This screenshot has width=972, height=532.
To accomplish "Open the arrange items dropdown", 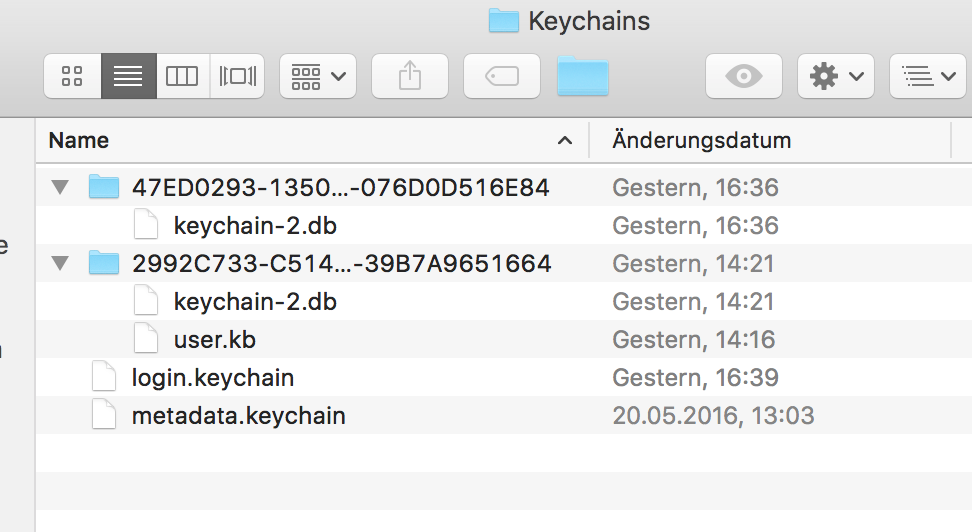I will coord(317,76).
